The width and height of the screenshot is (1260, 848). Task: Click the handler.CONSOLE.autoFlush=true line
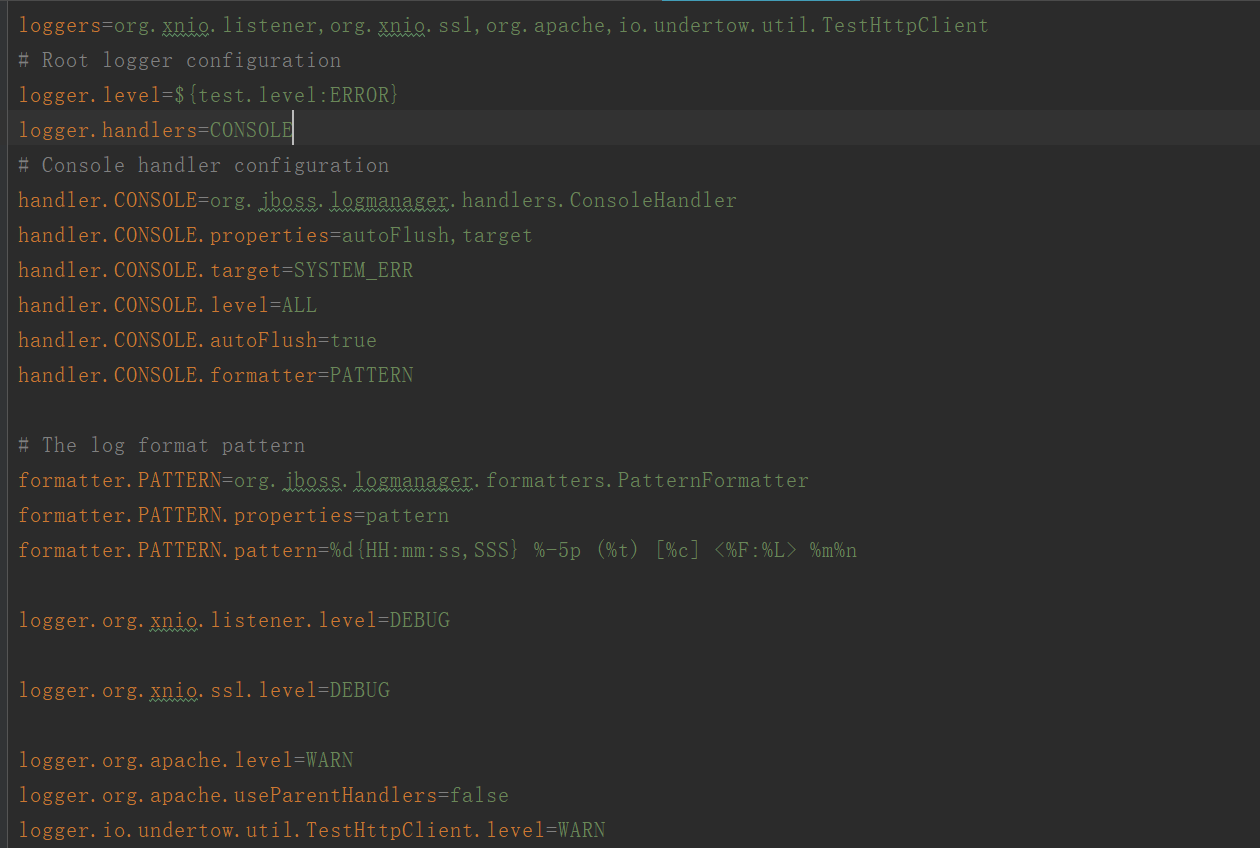[197, 340]
